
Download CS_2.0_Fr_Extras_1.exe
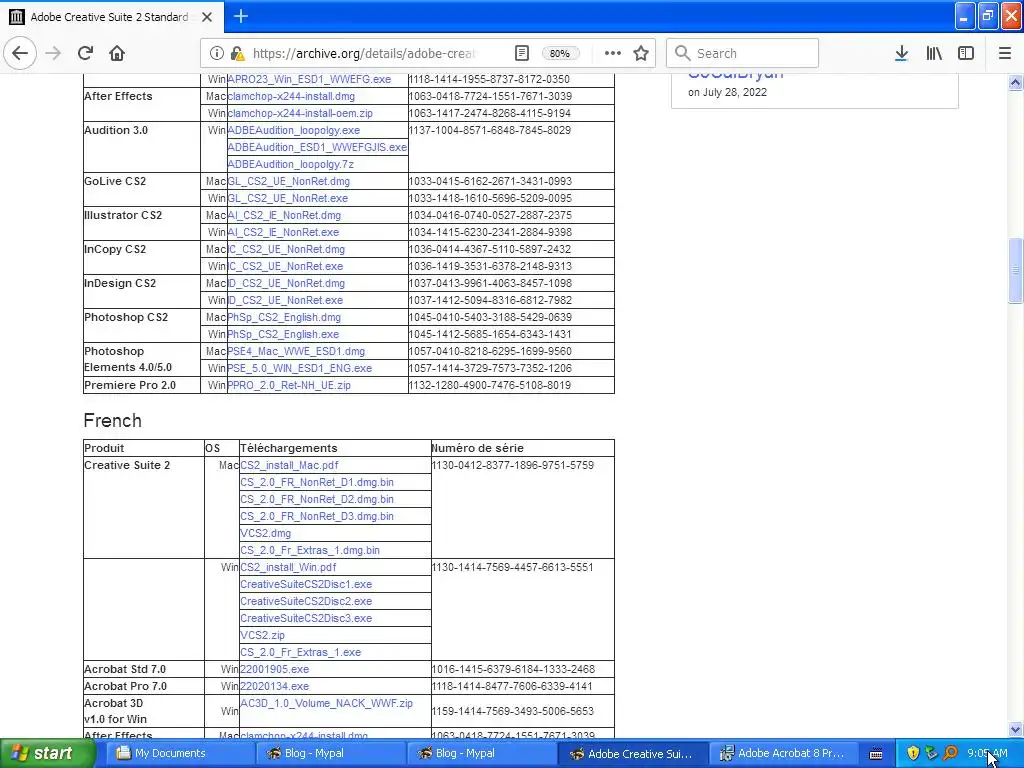300,652
